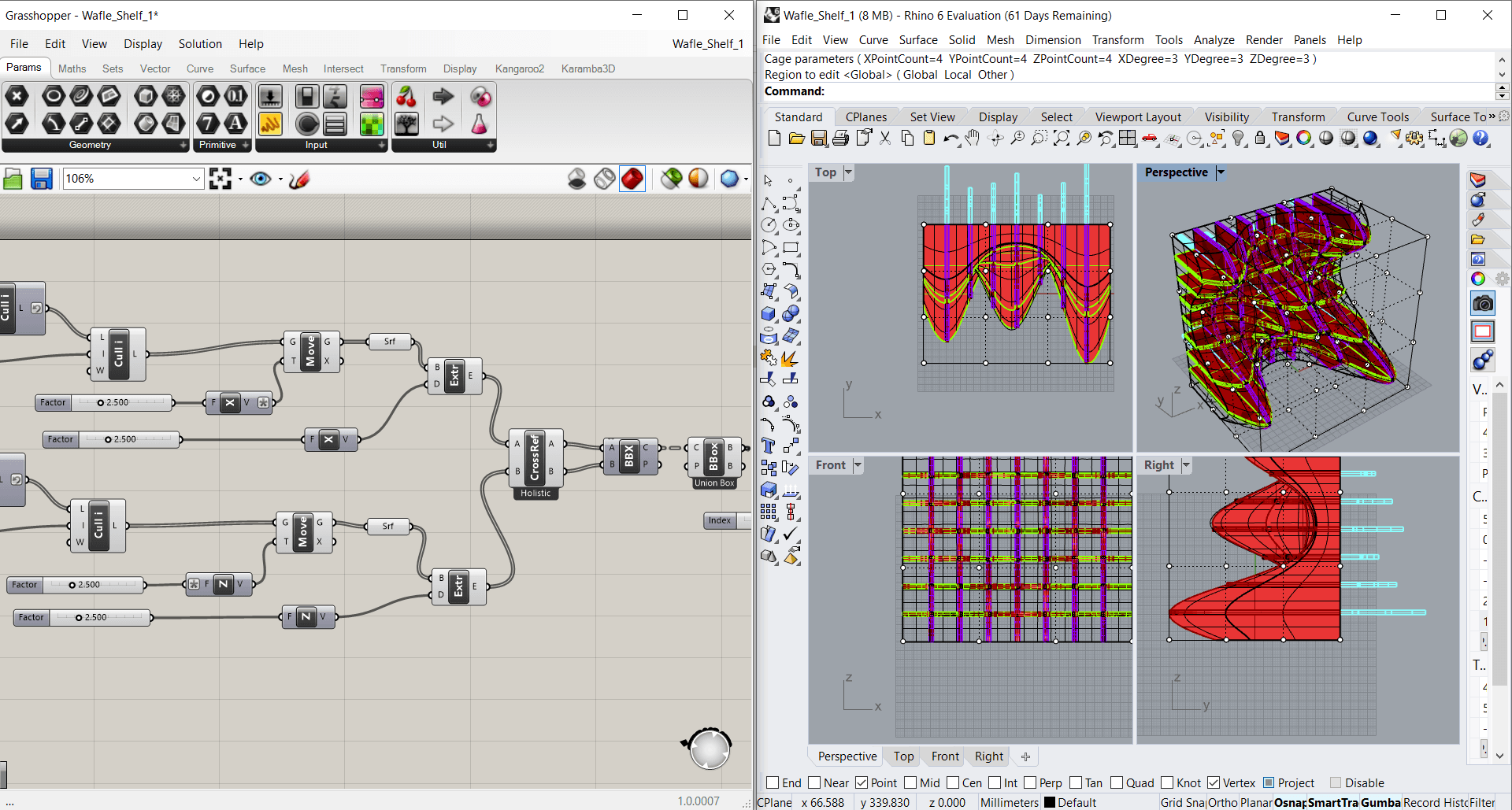Click the Print icon in Rhino toolbar

(841, 139)
